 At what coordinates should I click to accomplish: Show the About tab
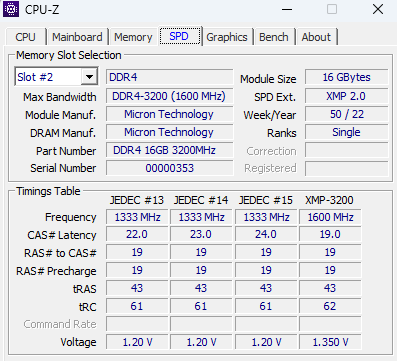click(316, 37)
